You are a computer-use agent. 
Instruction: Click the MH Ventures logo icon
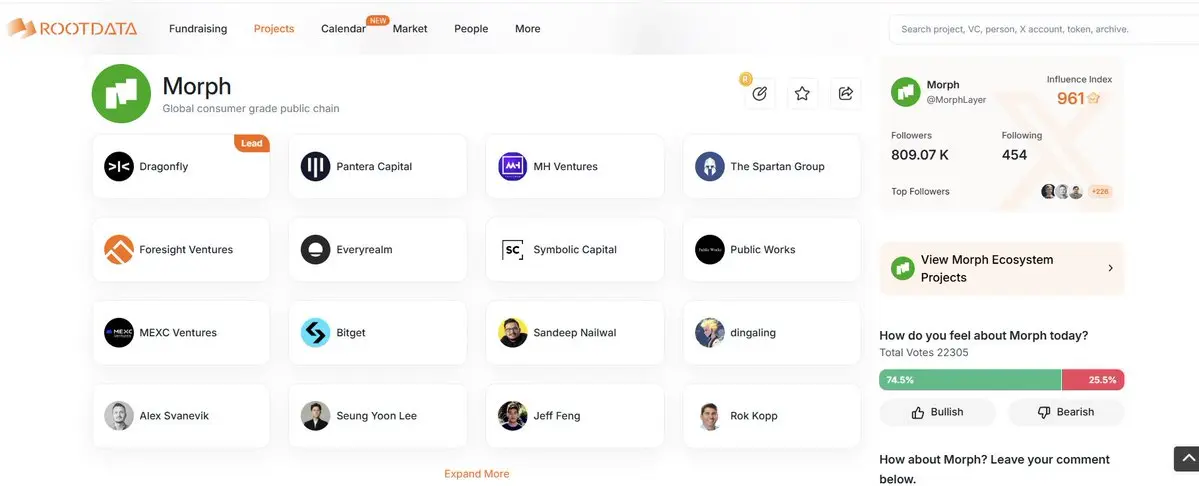coord(512,167)
